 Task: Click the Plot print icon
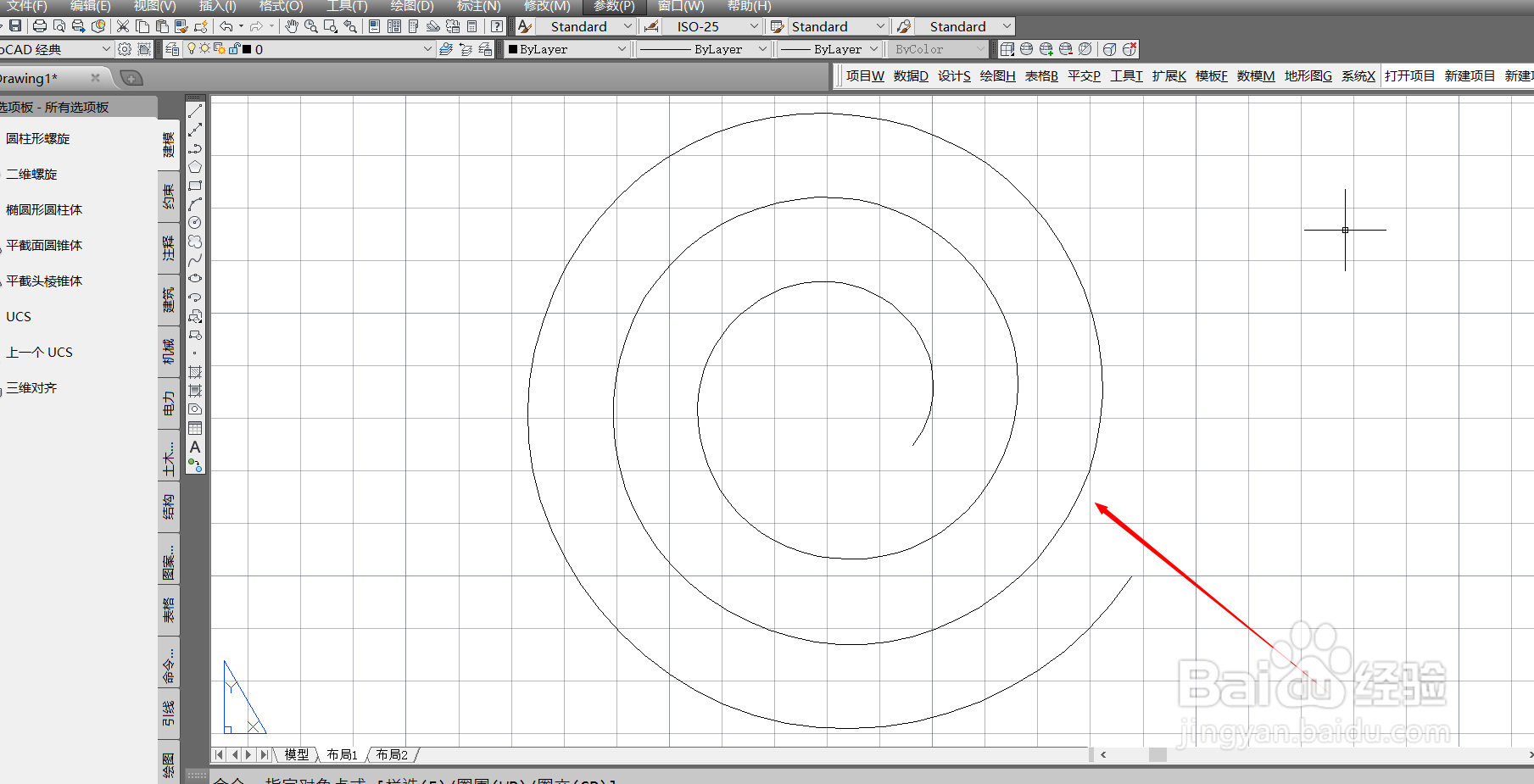click(39, 26)
